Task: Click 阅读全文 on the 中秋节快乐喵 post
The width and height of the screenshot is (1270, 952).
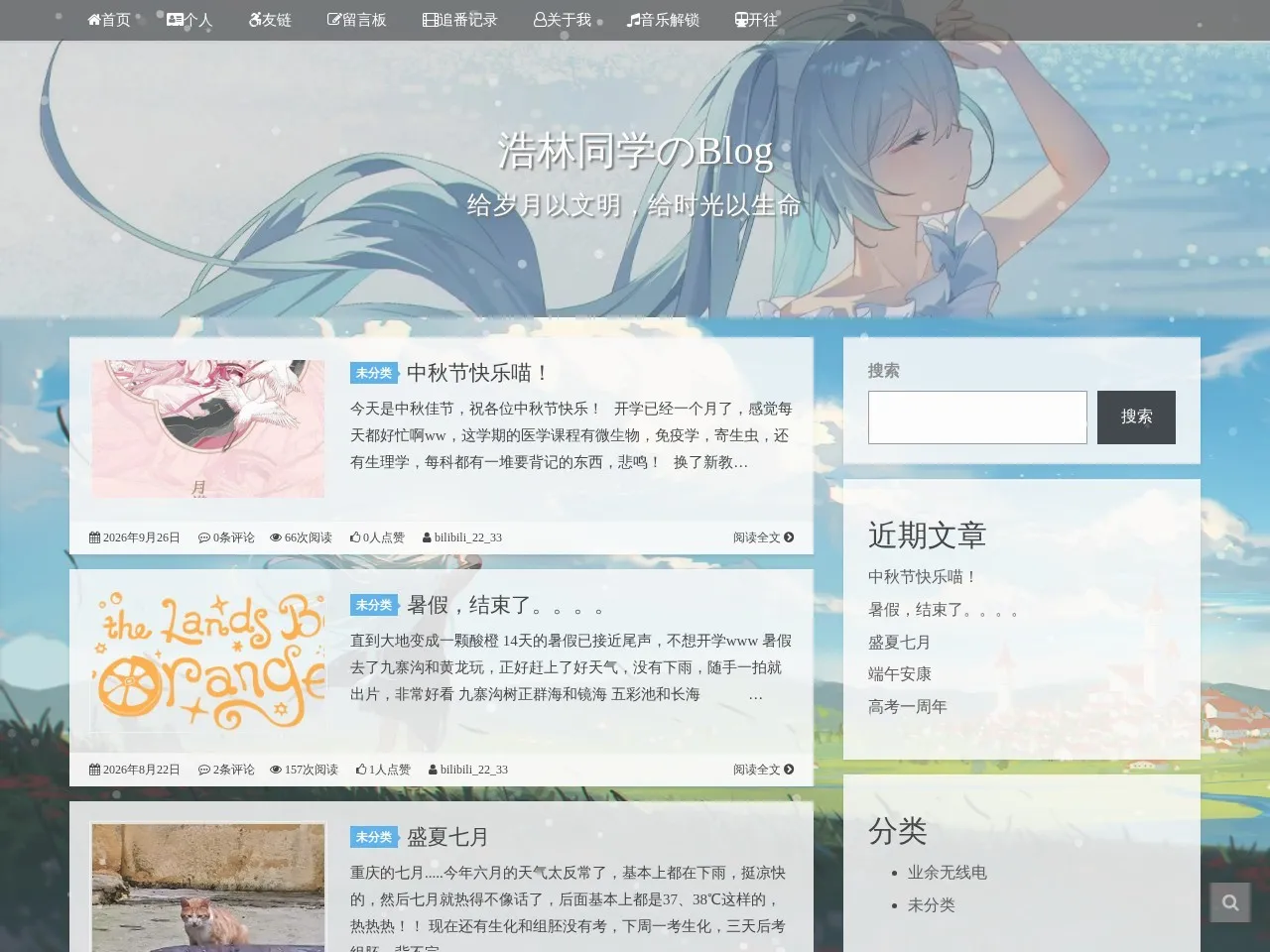Action: [x=757, y=537]
